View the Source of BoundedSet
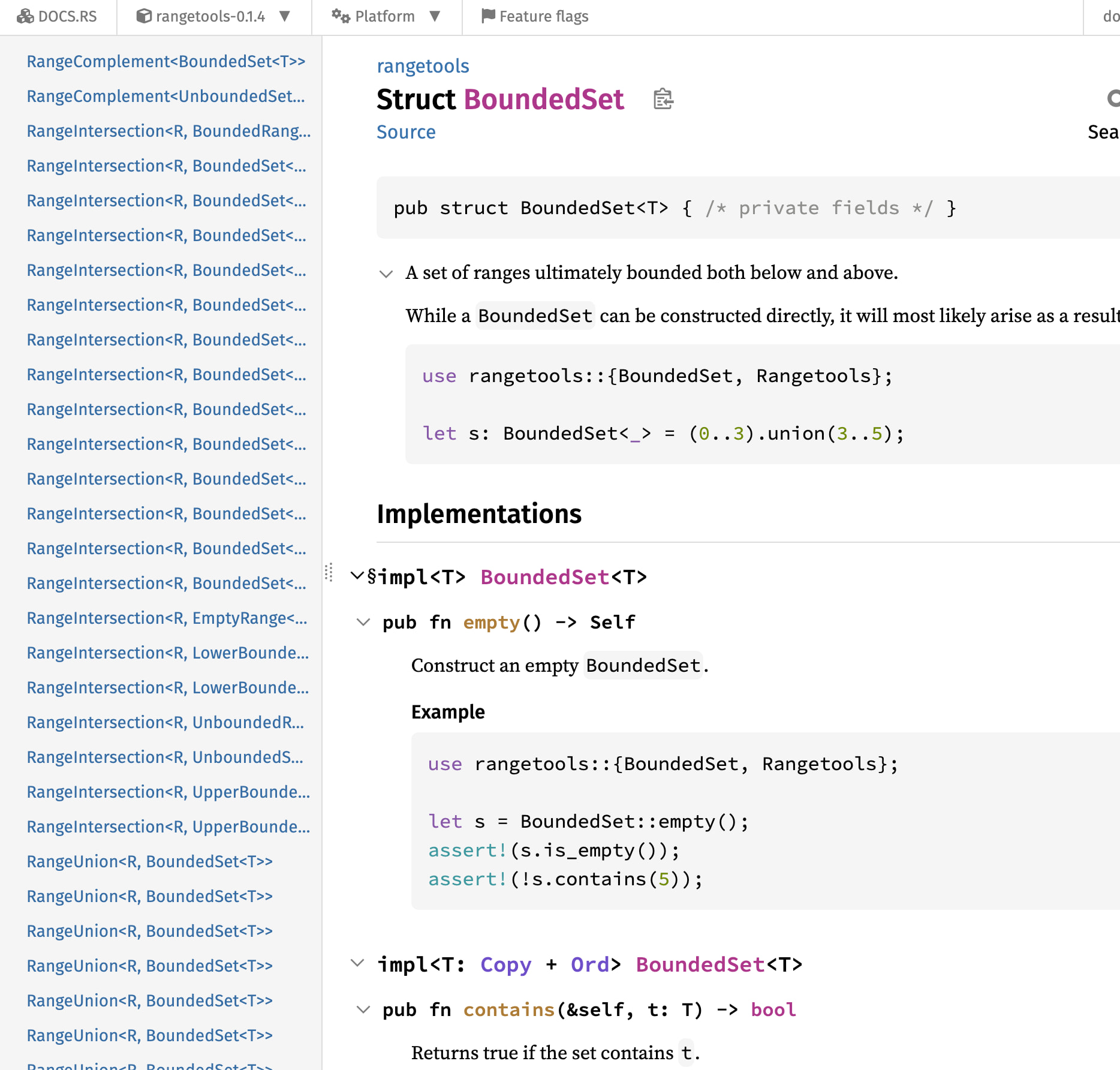Screen dimensions: 1120x1070 tap(406, 132)
